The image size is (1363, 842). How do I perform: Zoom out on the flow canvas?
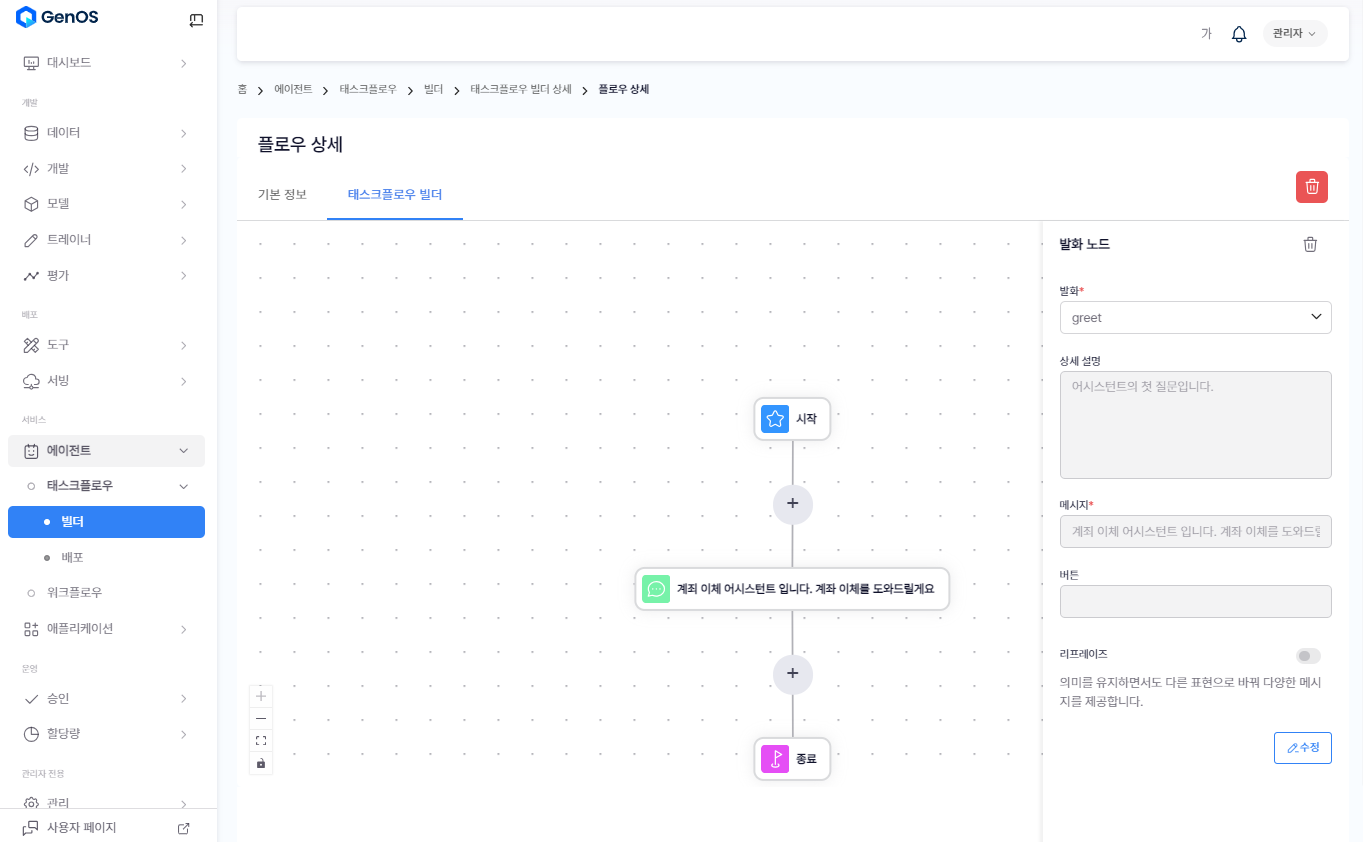coord(261,718)
